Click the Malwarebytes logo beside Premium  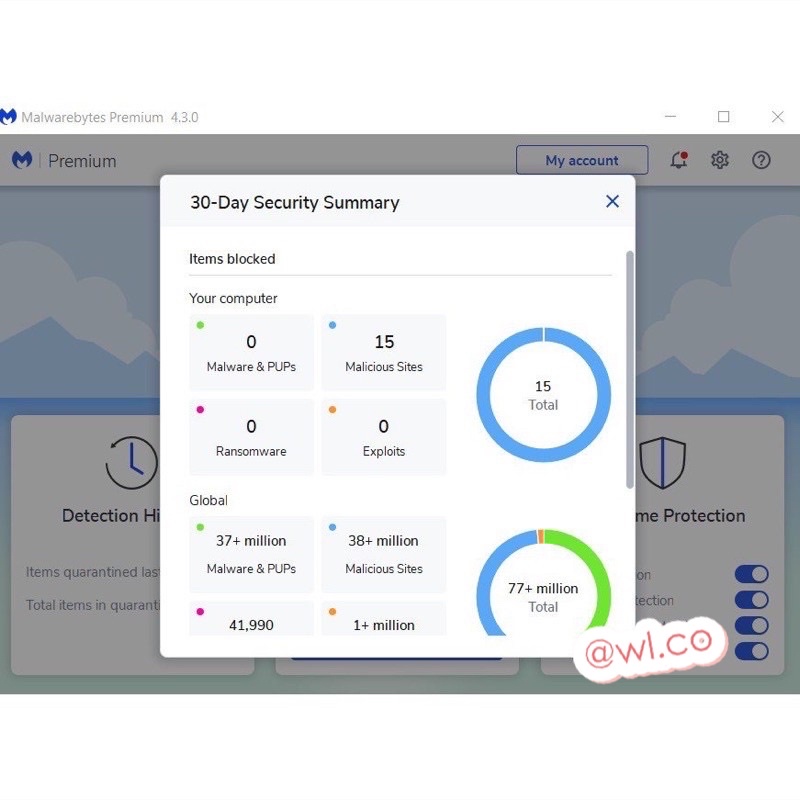coord(22,160)
